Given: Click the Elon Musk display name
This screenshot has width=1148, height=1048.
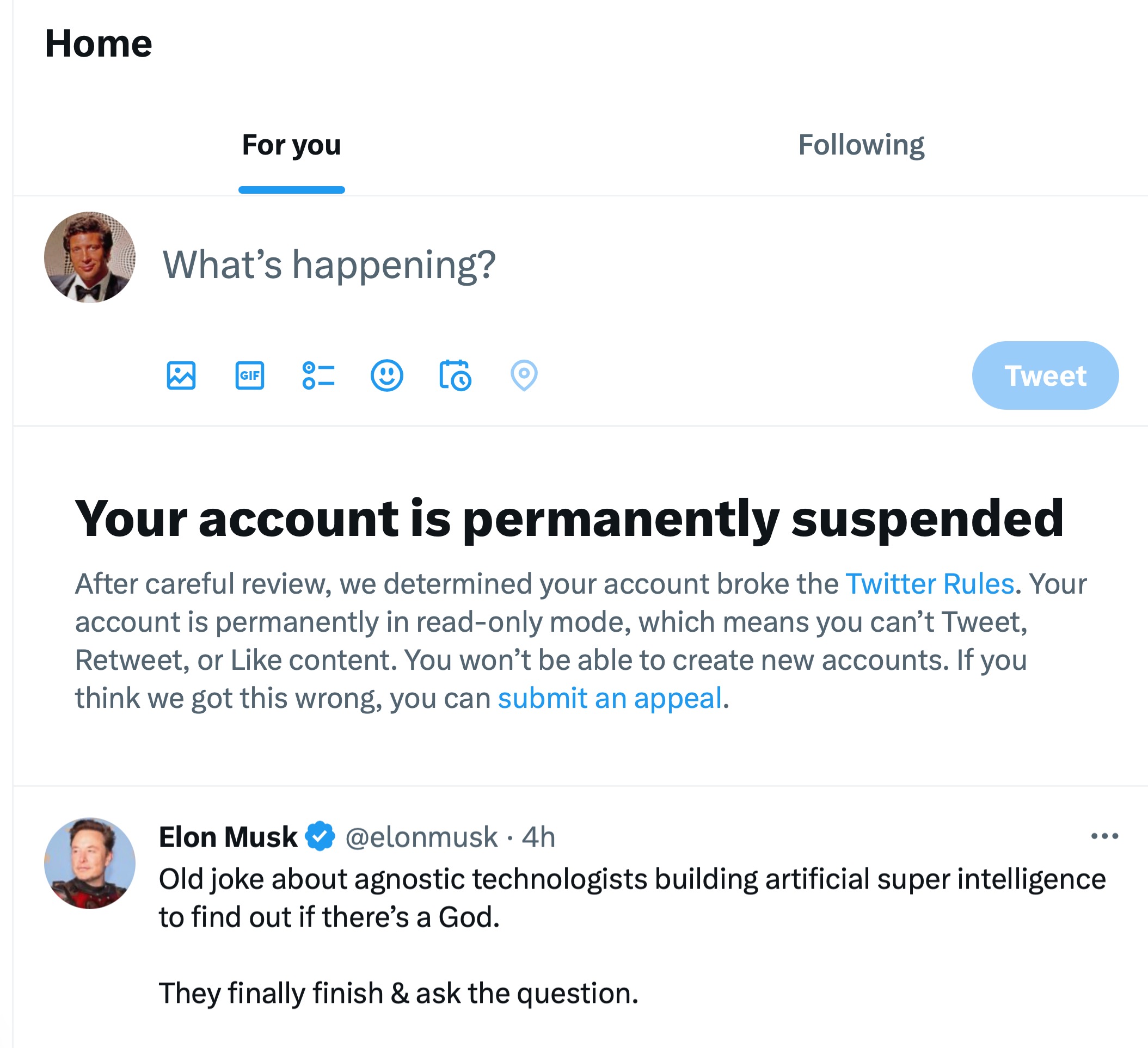Looking at the screenshot, I should pyautogui.click(x=228, y=837).
